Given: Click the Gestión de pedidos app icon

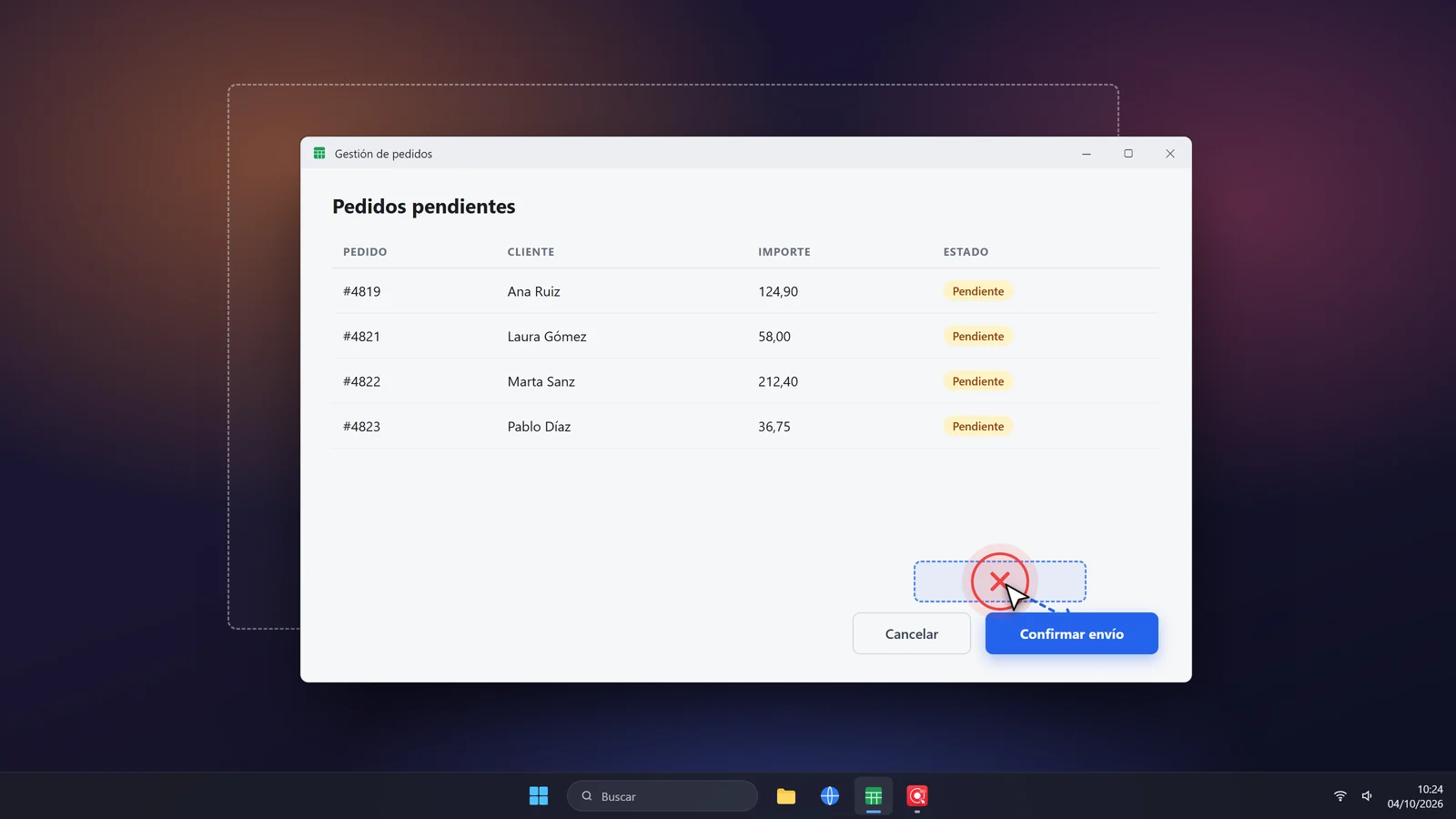Looking at the screenshot, I should (319, 153).
